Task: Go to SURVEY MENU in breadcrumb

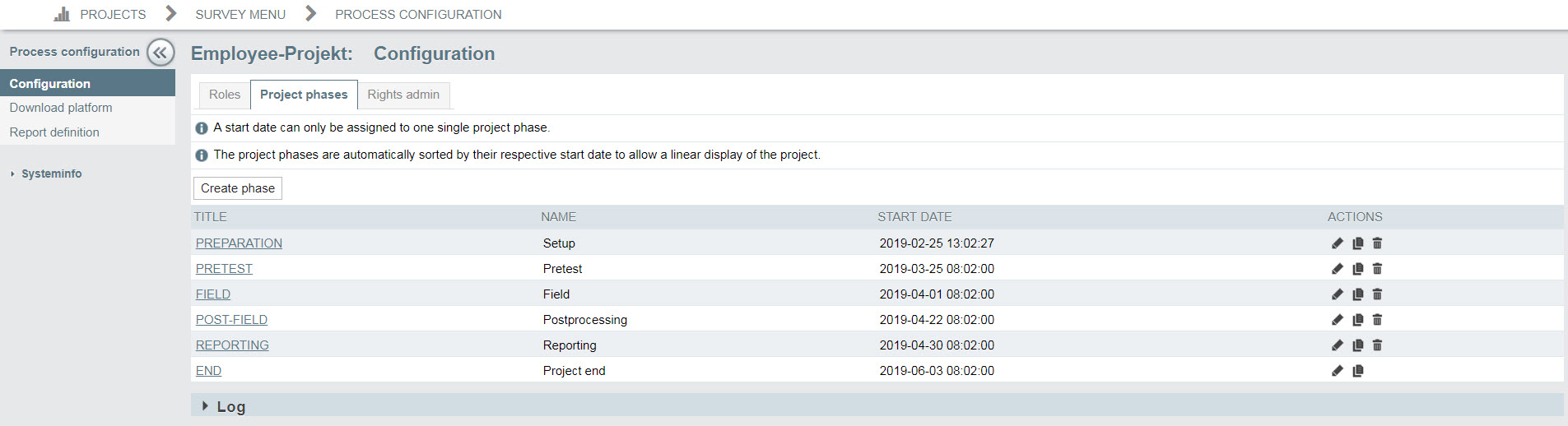Action: click(240, 14)
